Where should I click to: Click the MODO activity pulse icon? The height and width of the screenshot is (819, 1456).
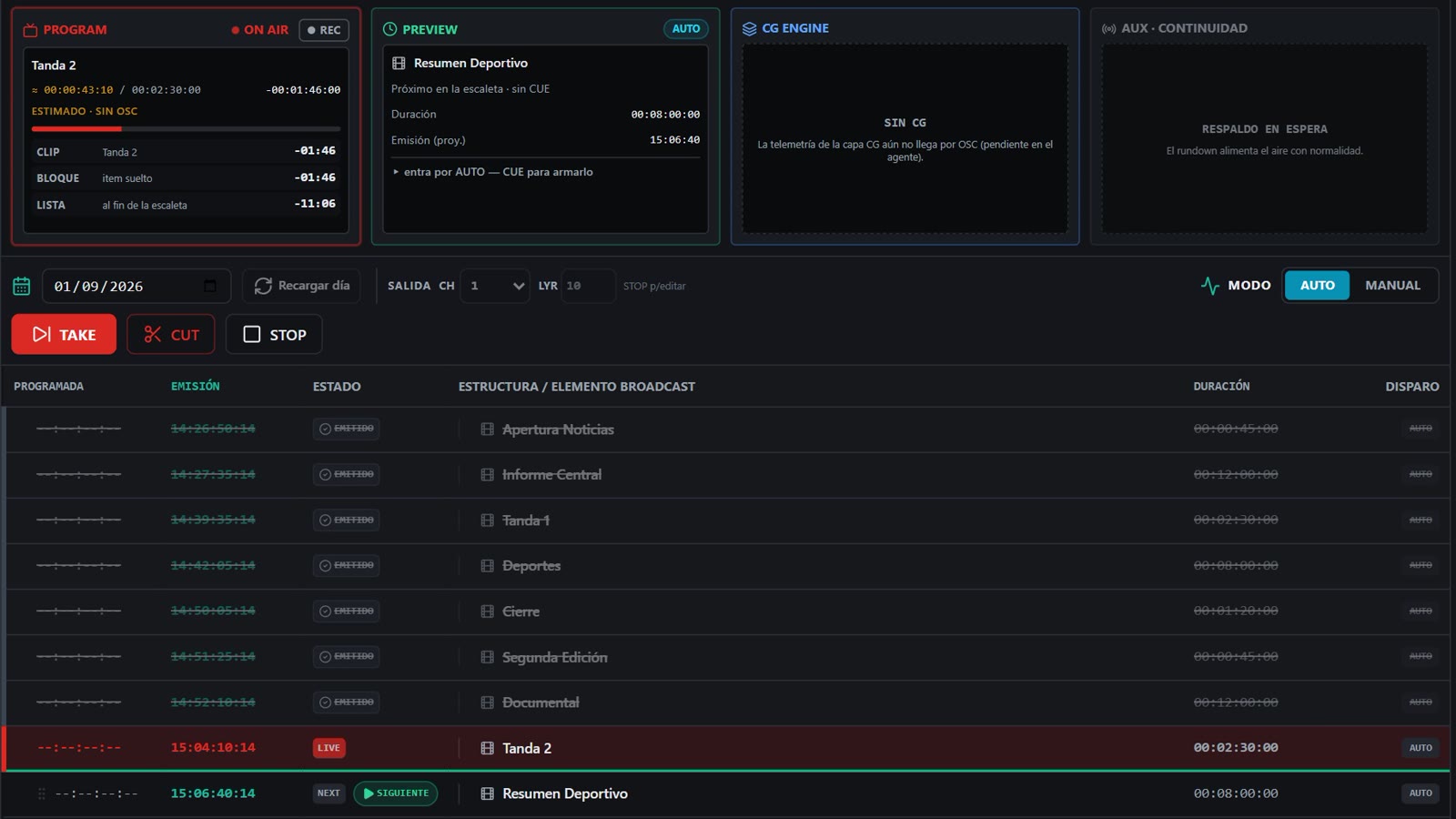click(x=1209, y=286)
